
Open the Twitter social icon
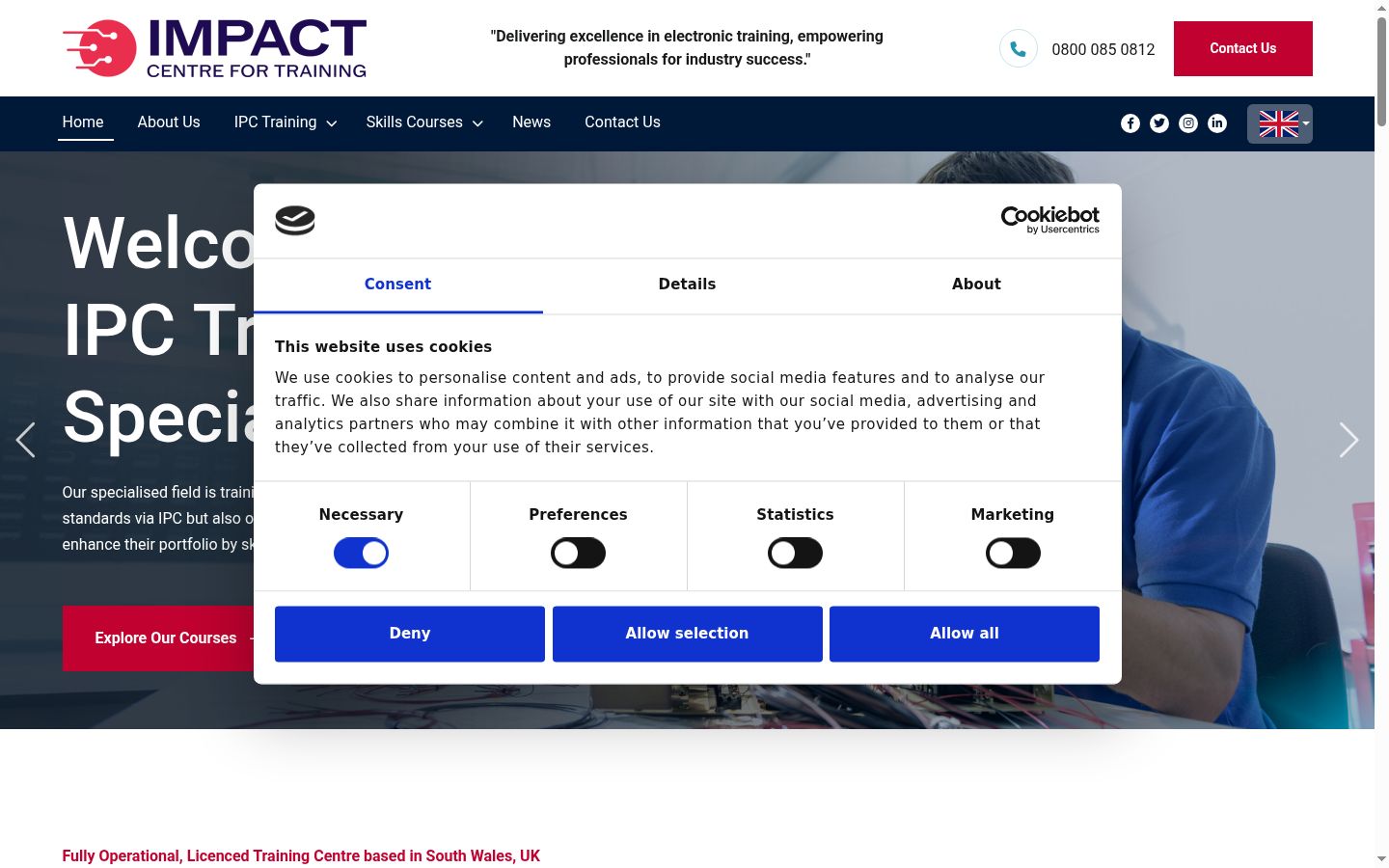[x=1159, y=123]
